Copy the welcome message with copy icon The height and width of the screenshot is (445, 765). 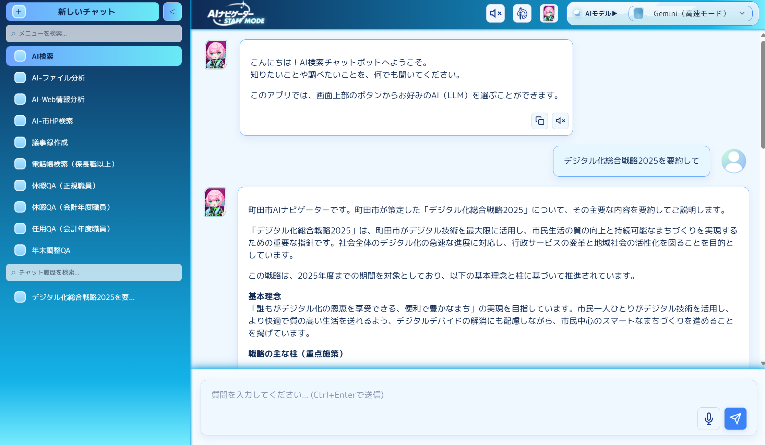[539, 121]
